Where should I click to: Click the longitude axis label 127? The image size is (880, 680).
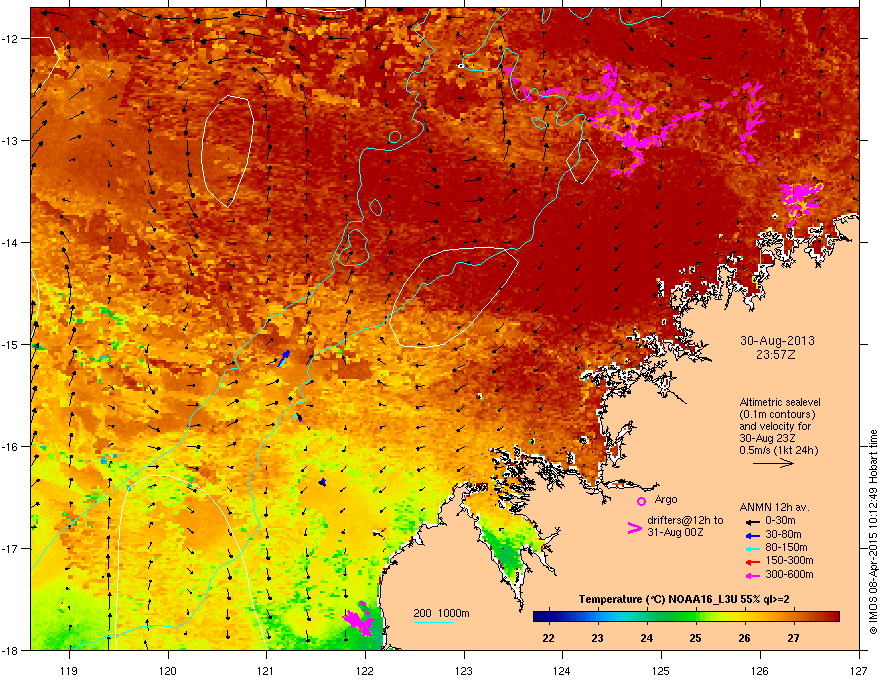(x=859, y=670)
